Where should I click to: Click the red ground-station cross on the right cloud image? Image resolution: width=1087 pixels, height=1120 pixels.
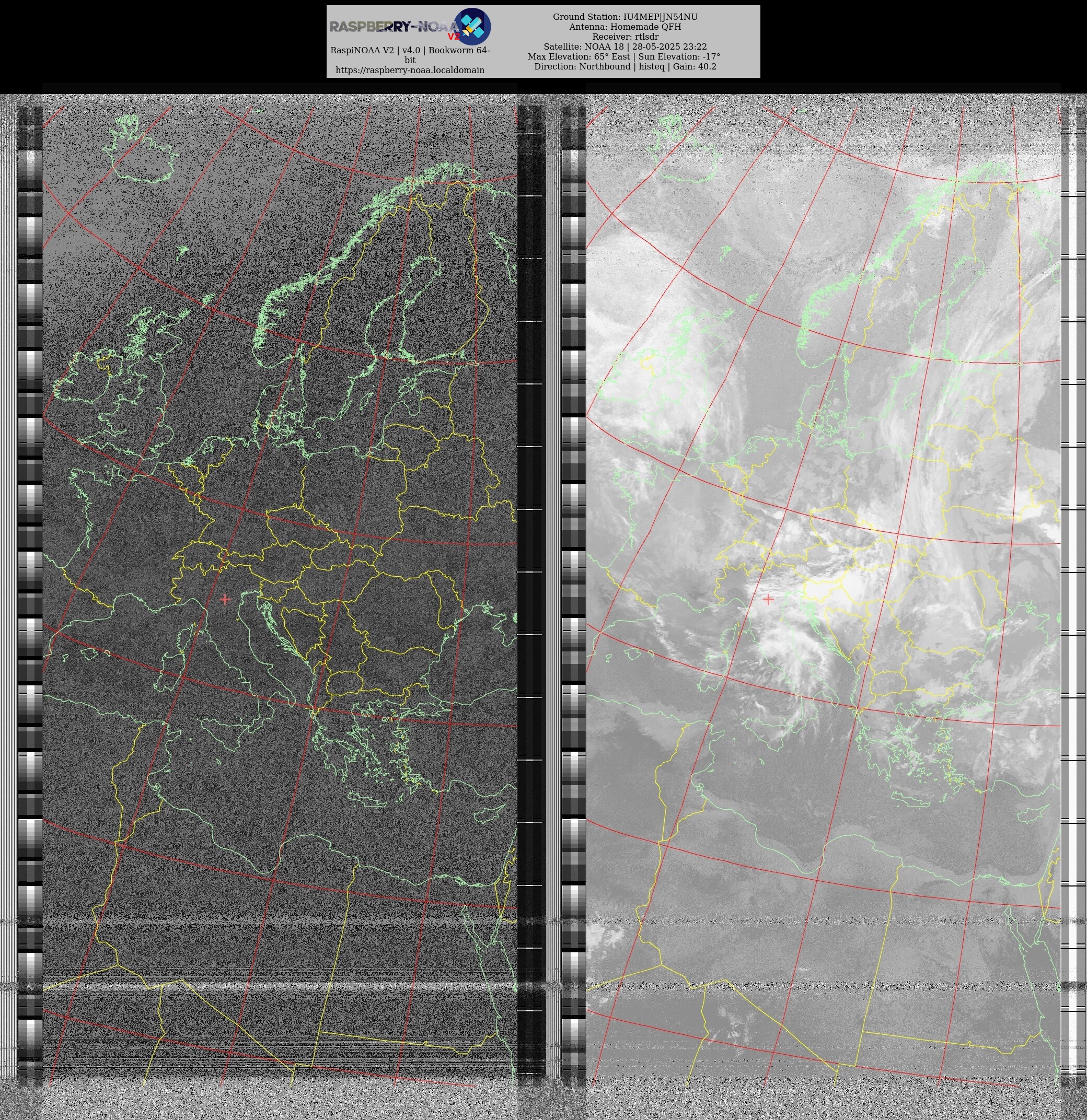(x=768, y=599)
